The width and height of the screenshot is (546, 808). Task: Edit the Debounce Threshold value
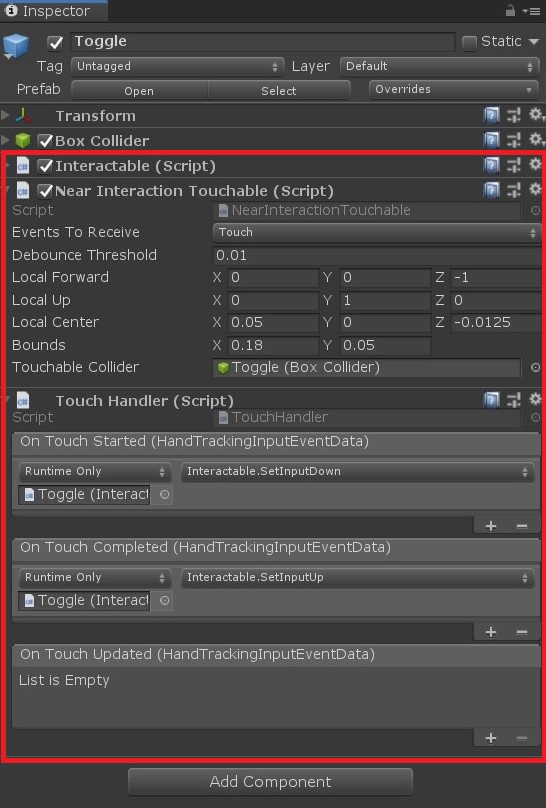pos(376,255)
